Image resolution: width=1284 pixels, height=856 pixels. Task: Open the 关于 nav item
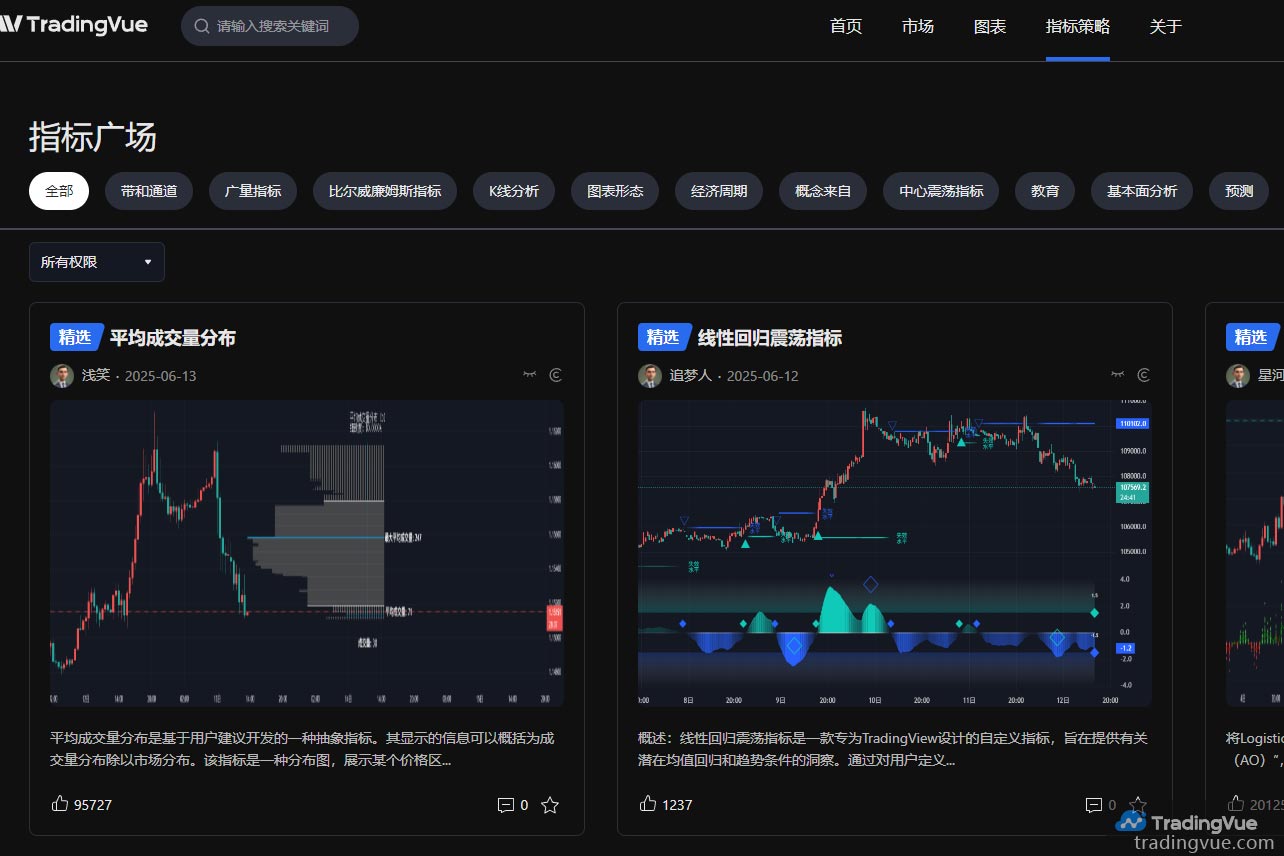pos(1166,26)
